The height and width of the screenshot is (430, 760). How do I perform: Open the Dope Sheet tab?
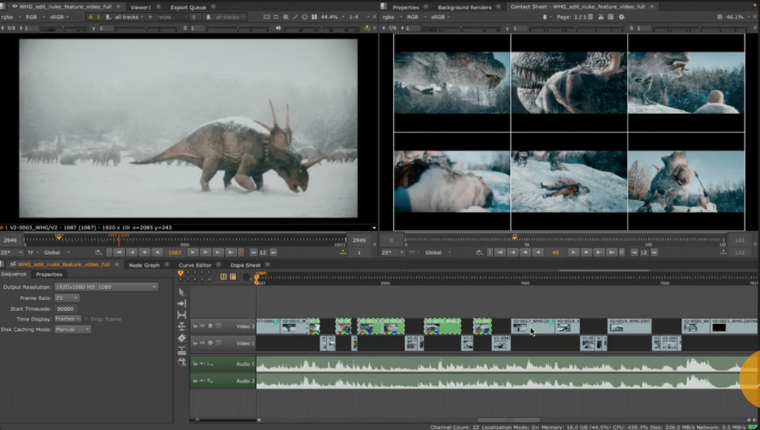[245, 265]
